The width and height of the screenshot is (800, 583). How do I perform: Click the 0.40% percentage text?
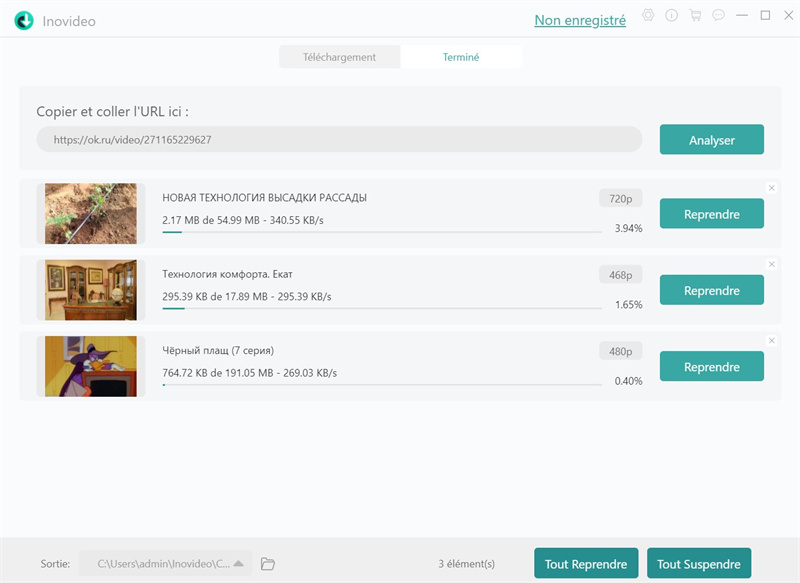point(628,381)
